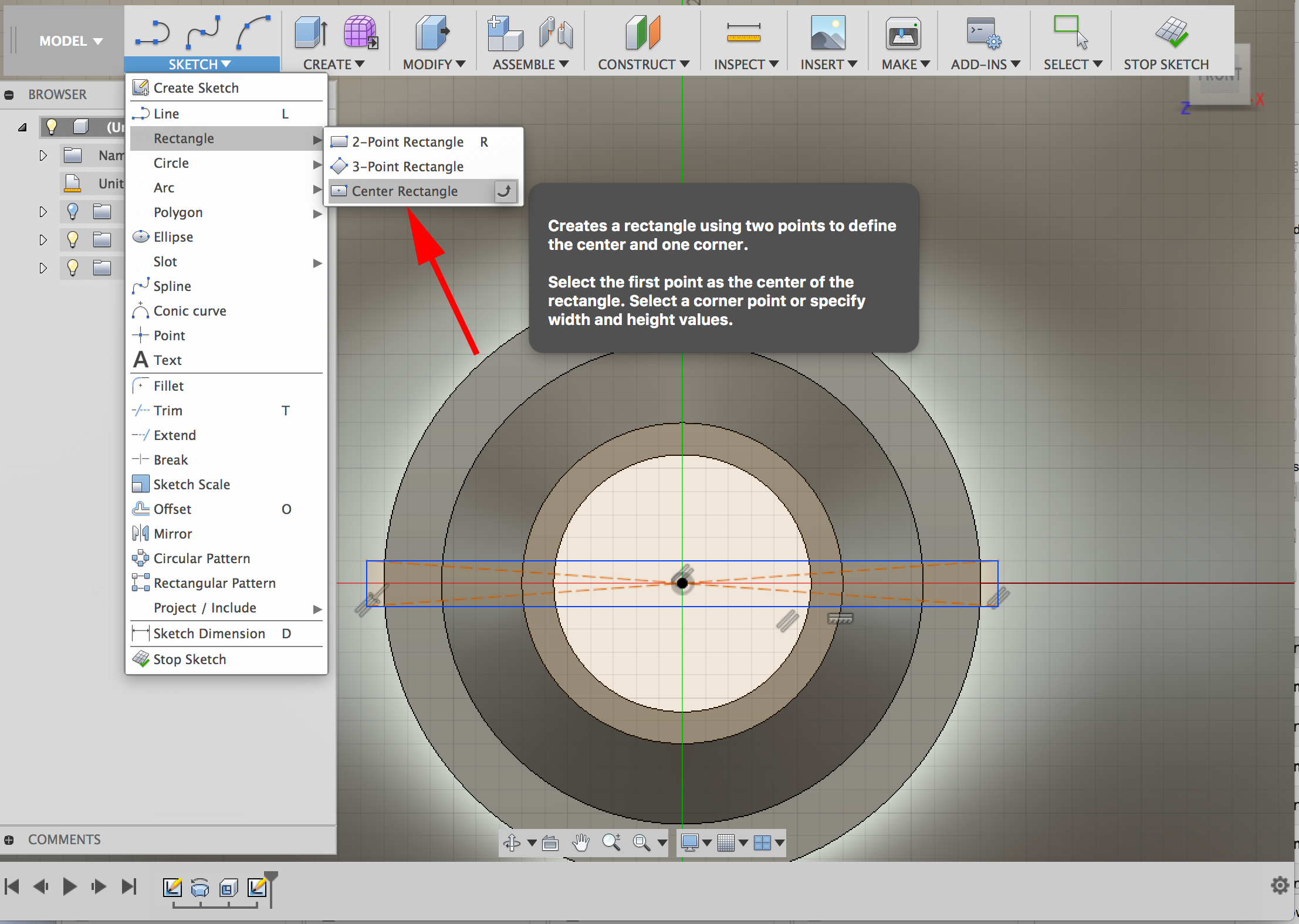Image resolution: width=1299 pixels, height=924 pixels.
Task: Open the MODEL workspace dropdown
Action: point(71,41)
